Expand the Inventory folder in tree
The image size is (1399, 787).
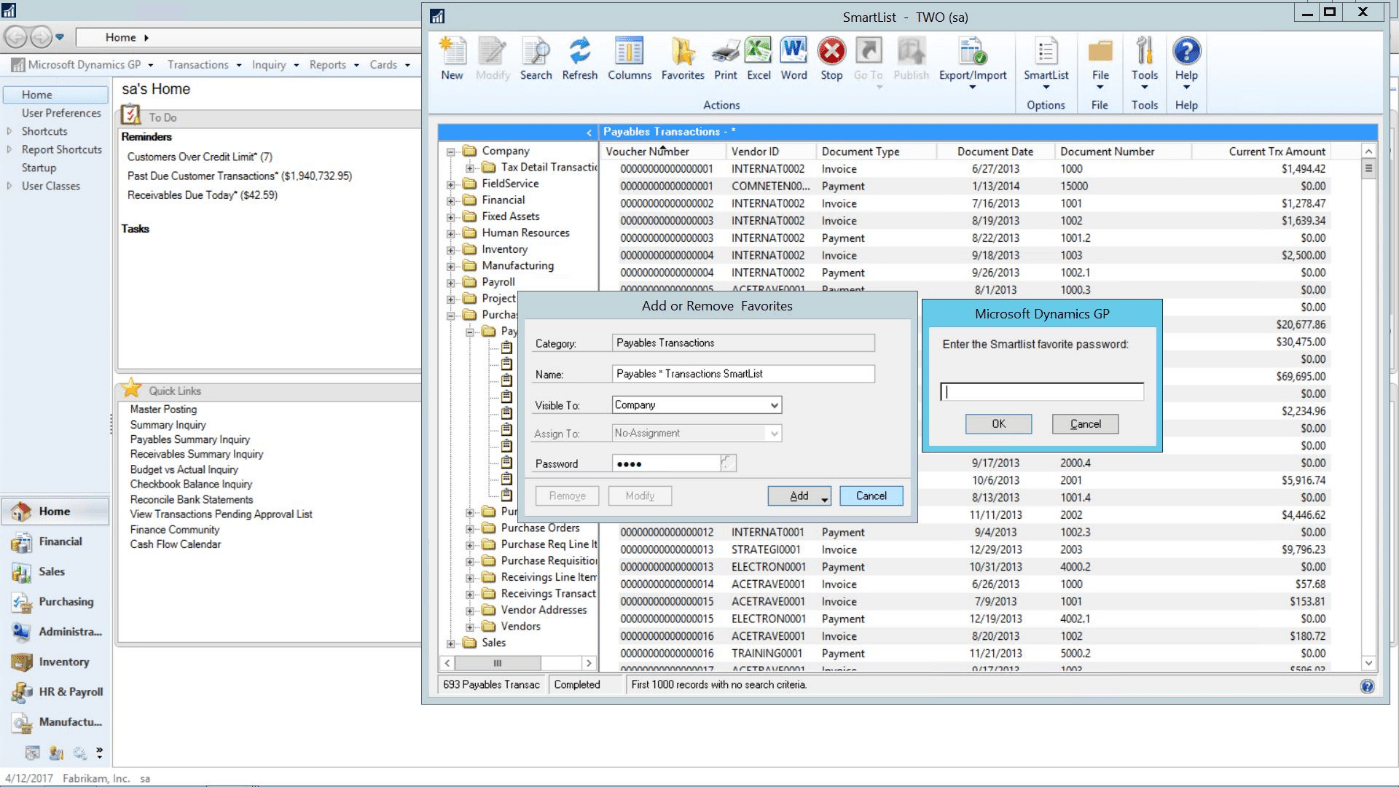[x=452, y=249]
